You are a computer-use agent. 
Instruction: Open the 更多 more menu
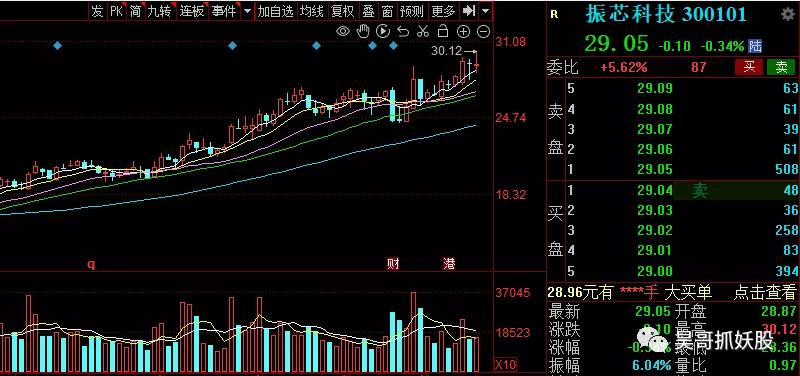(443, 11)
